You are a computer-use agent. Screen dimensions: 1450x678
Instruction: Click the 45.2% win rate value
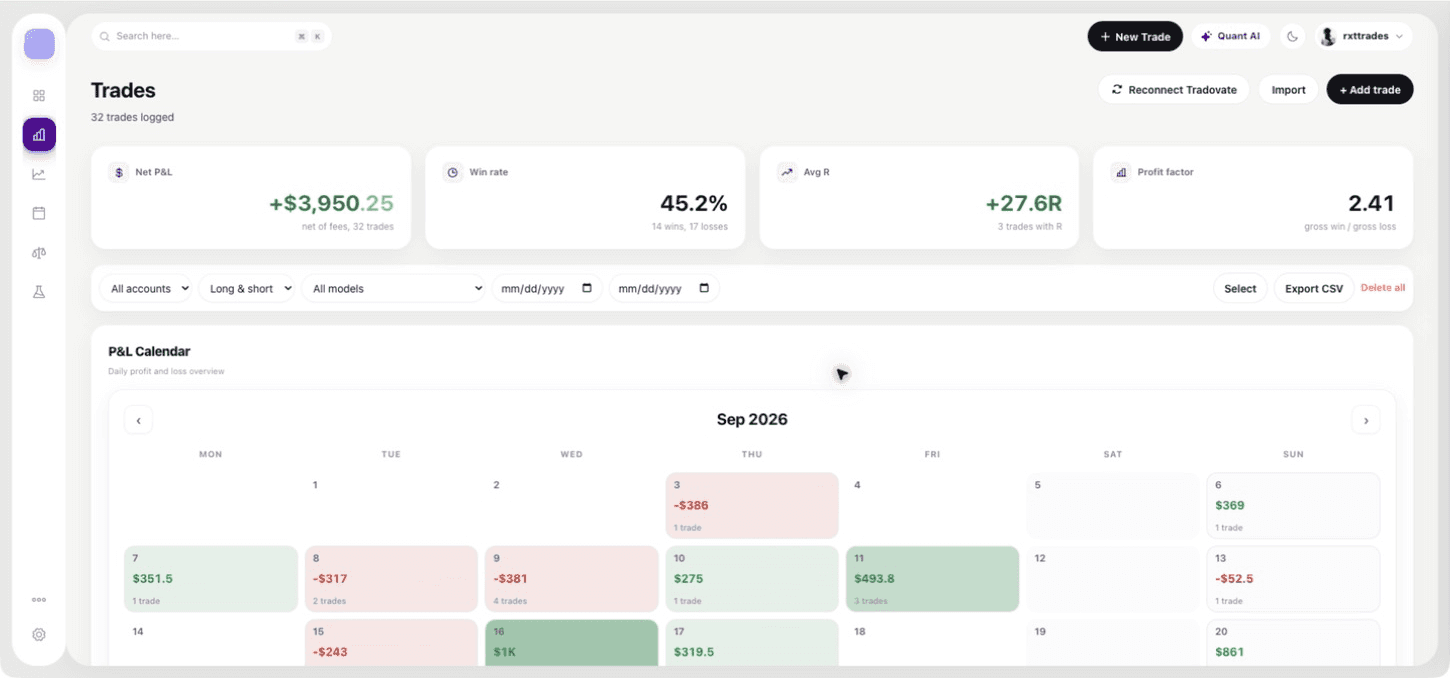694,204
